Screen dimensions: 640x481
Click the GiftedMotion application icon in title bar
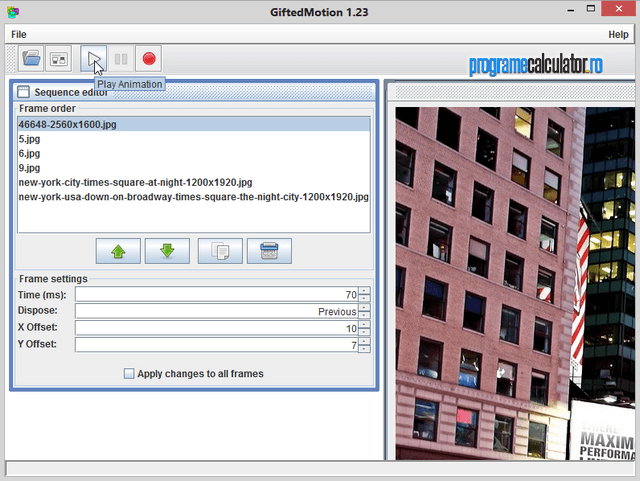pos(13,12)
